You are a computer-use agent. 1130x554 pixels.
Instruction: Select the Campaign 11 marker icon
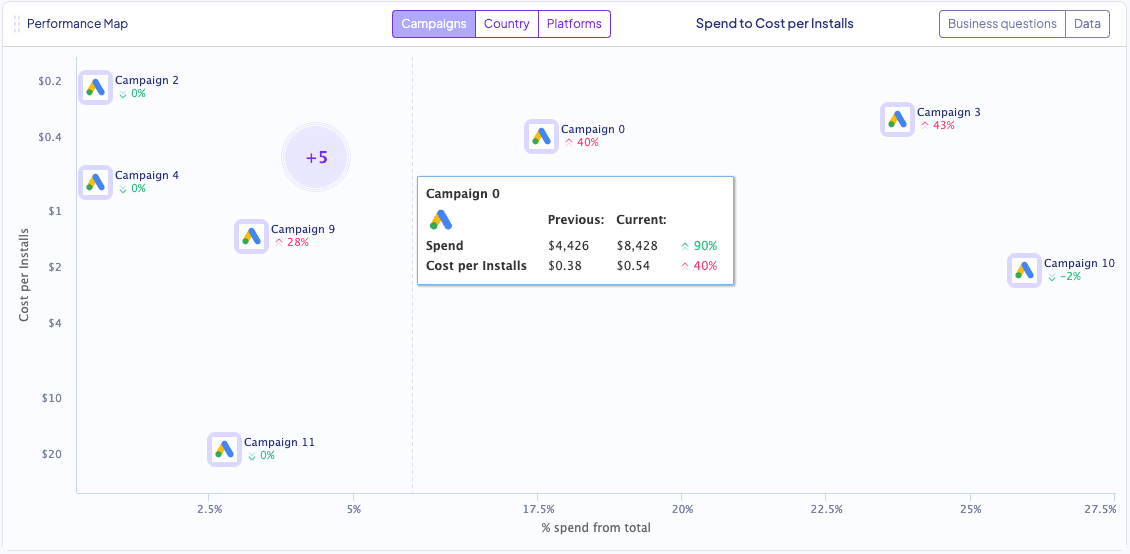coord(224,450)
